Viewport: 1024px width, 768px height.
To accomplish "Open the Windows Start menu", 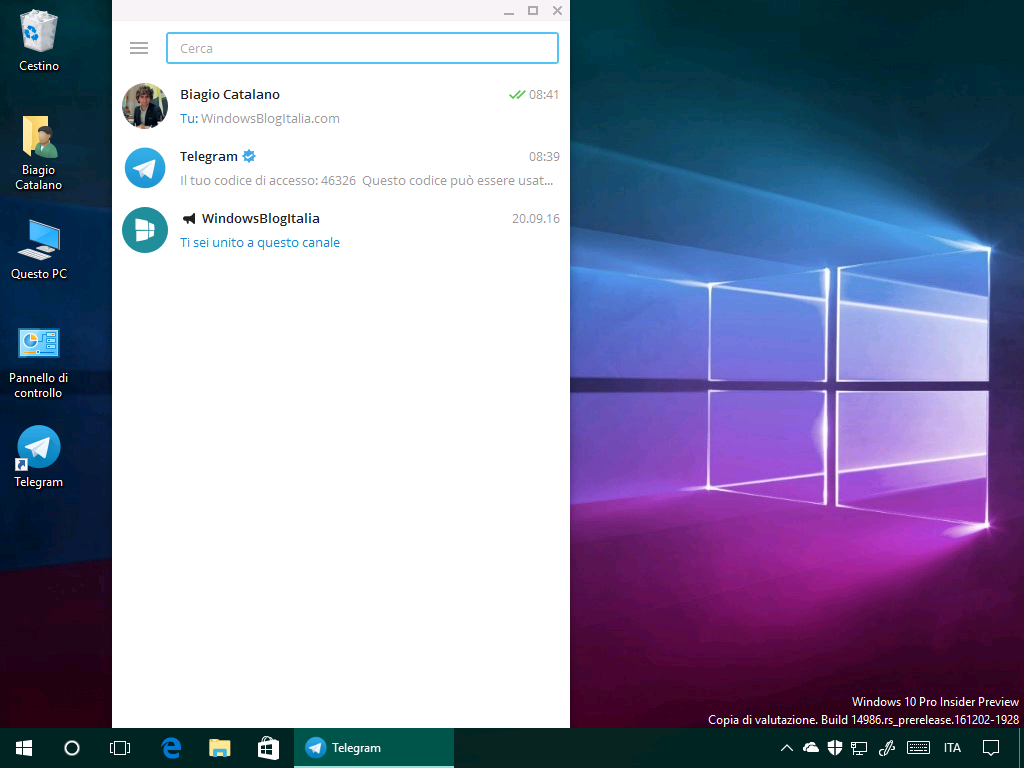I will [24, 748].
